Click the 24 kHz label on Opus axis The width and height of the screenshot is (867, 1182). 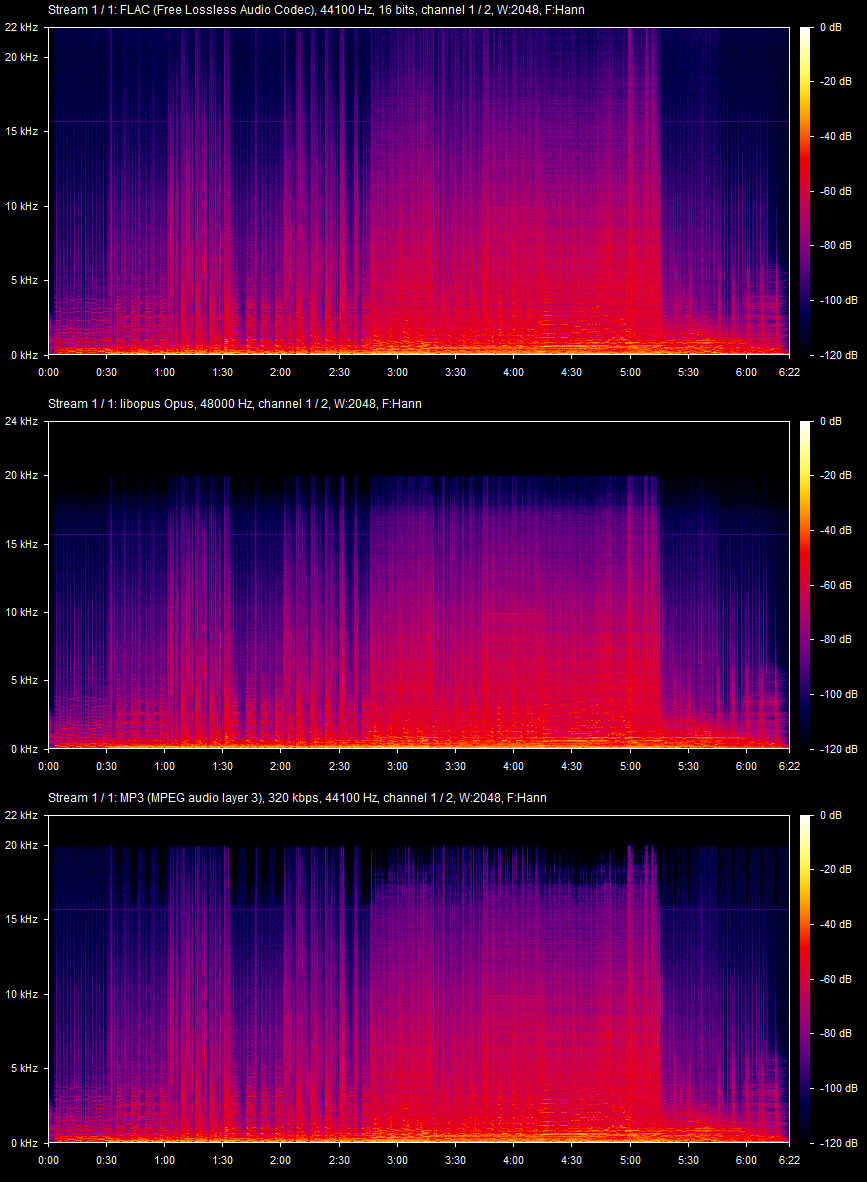click(21, 421)
